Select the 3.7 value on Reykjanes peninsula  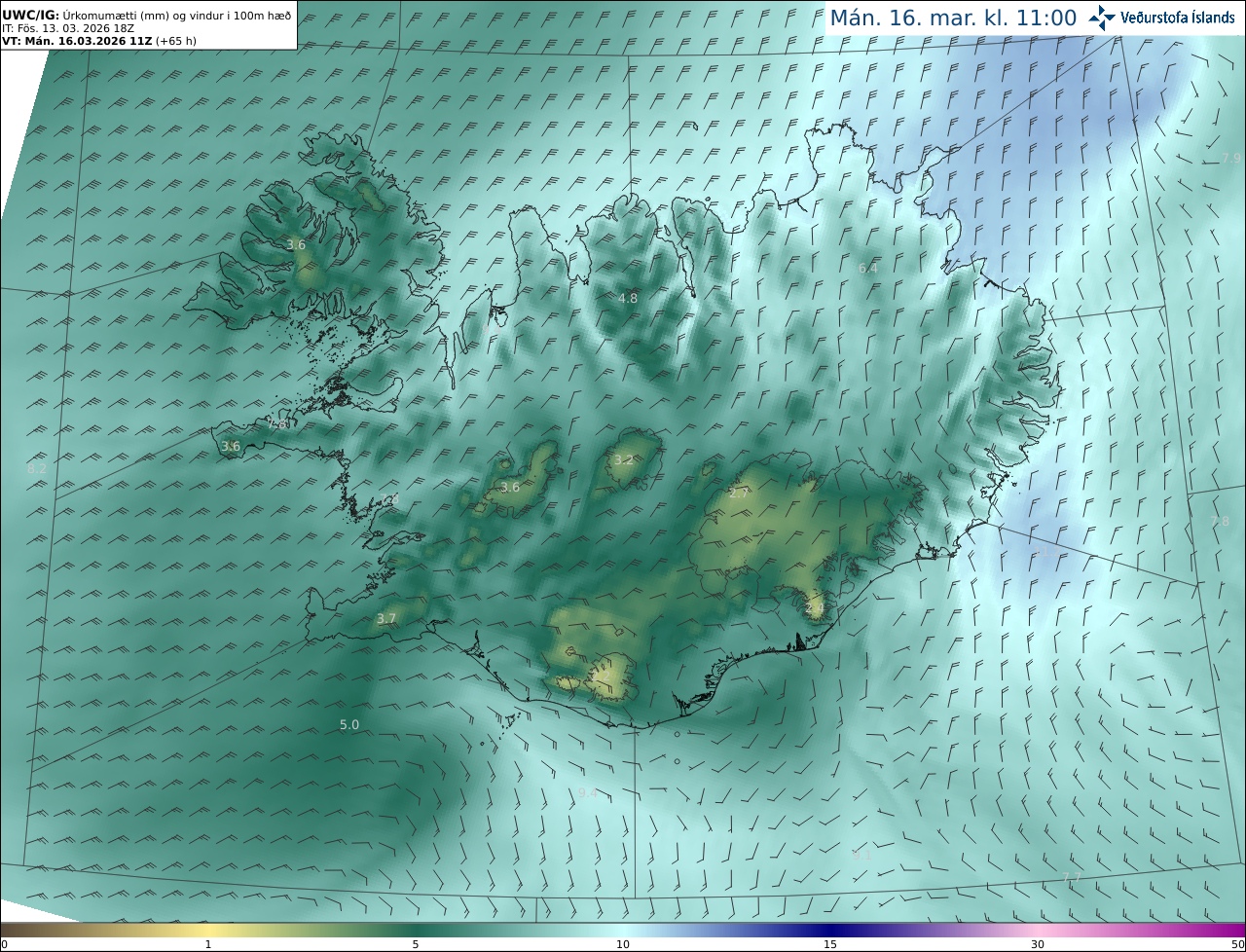pyautogui.click(x=386, y=618)
